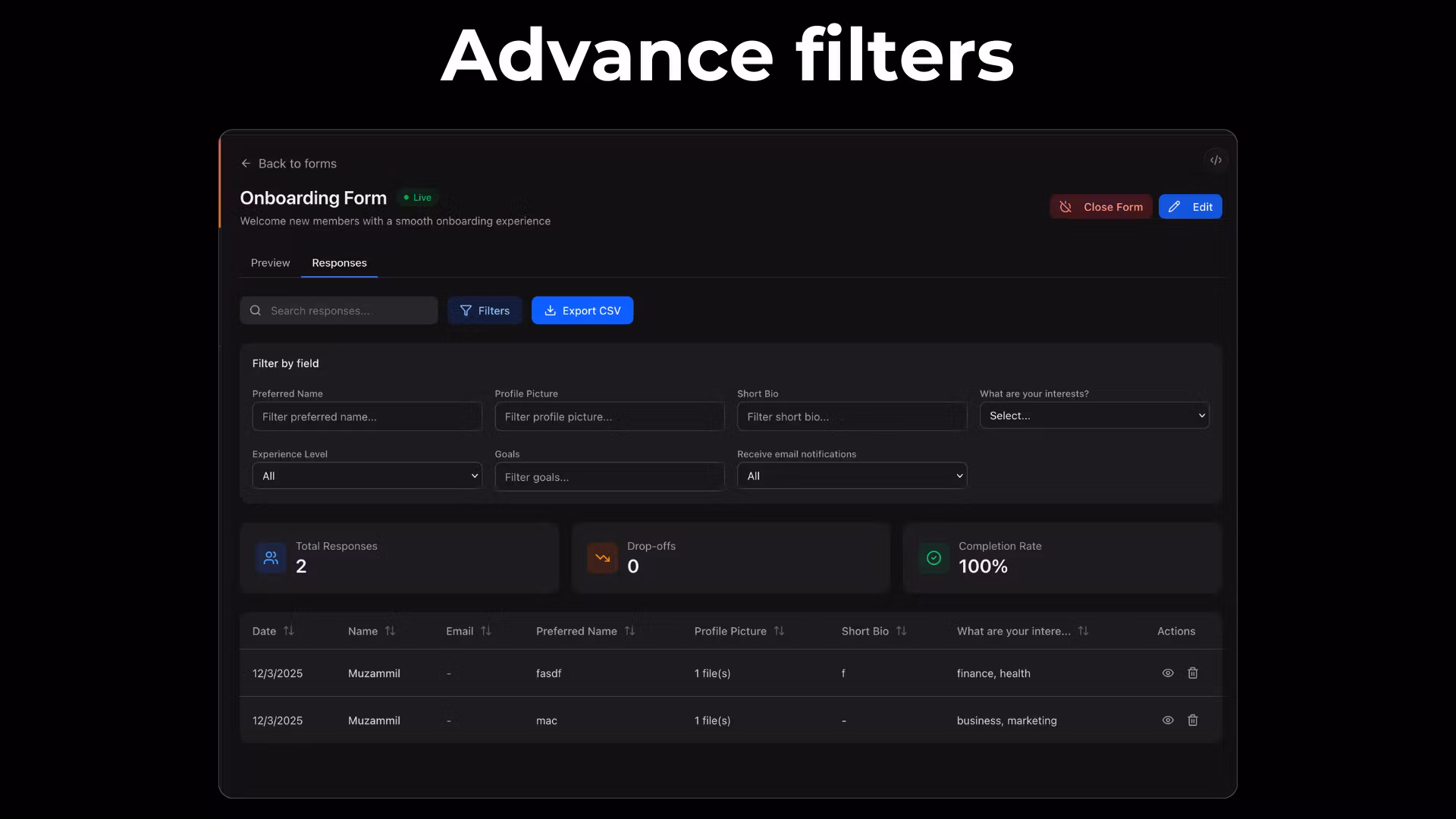Select the Responses tab
Screen dimensions: 1456x819
339,262
